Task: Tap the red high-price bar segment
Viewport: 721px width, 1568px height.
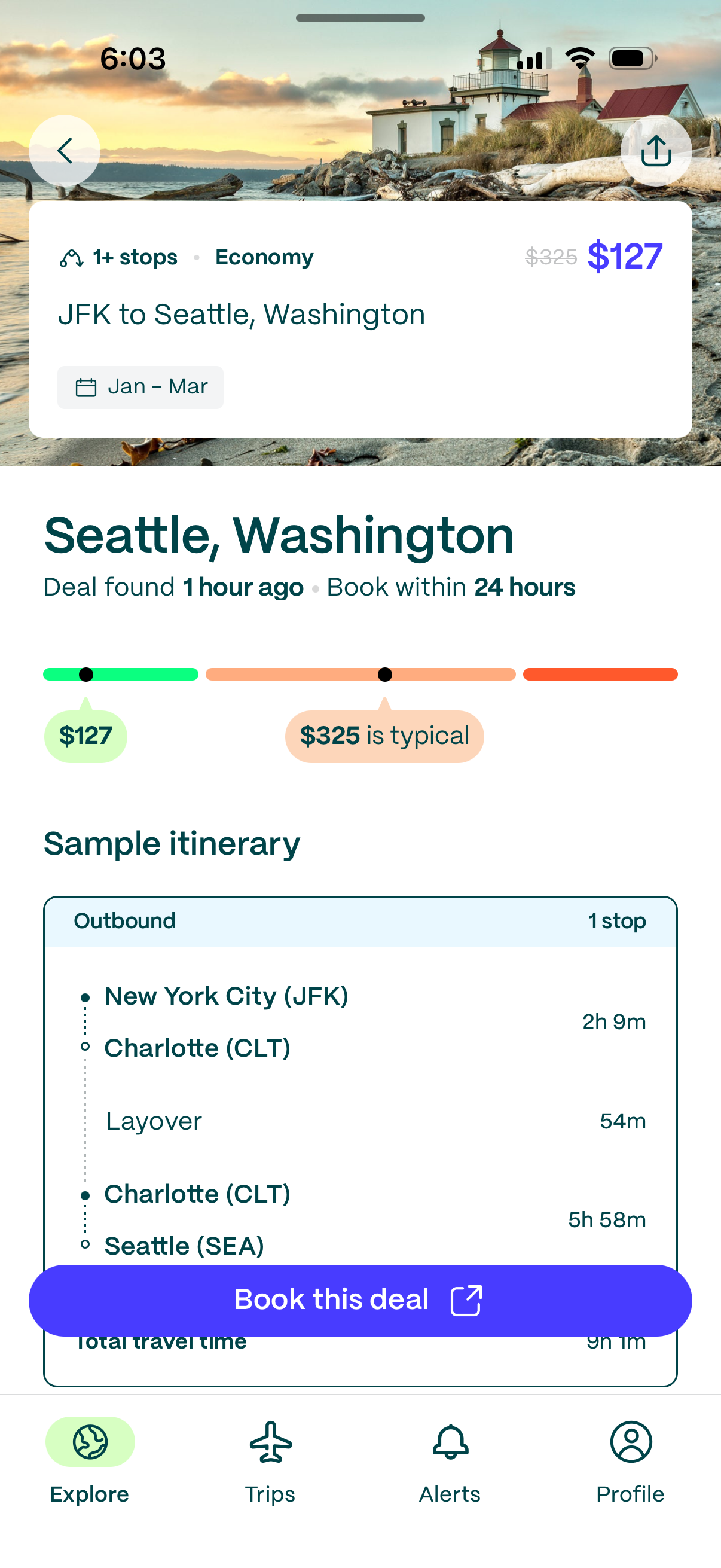Action: (x=600, y=674)
